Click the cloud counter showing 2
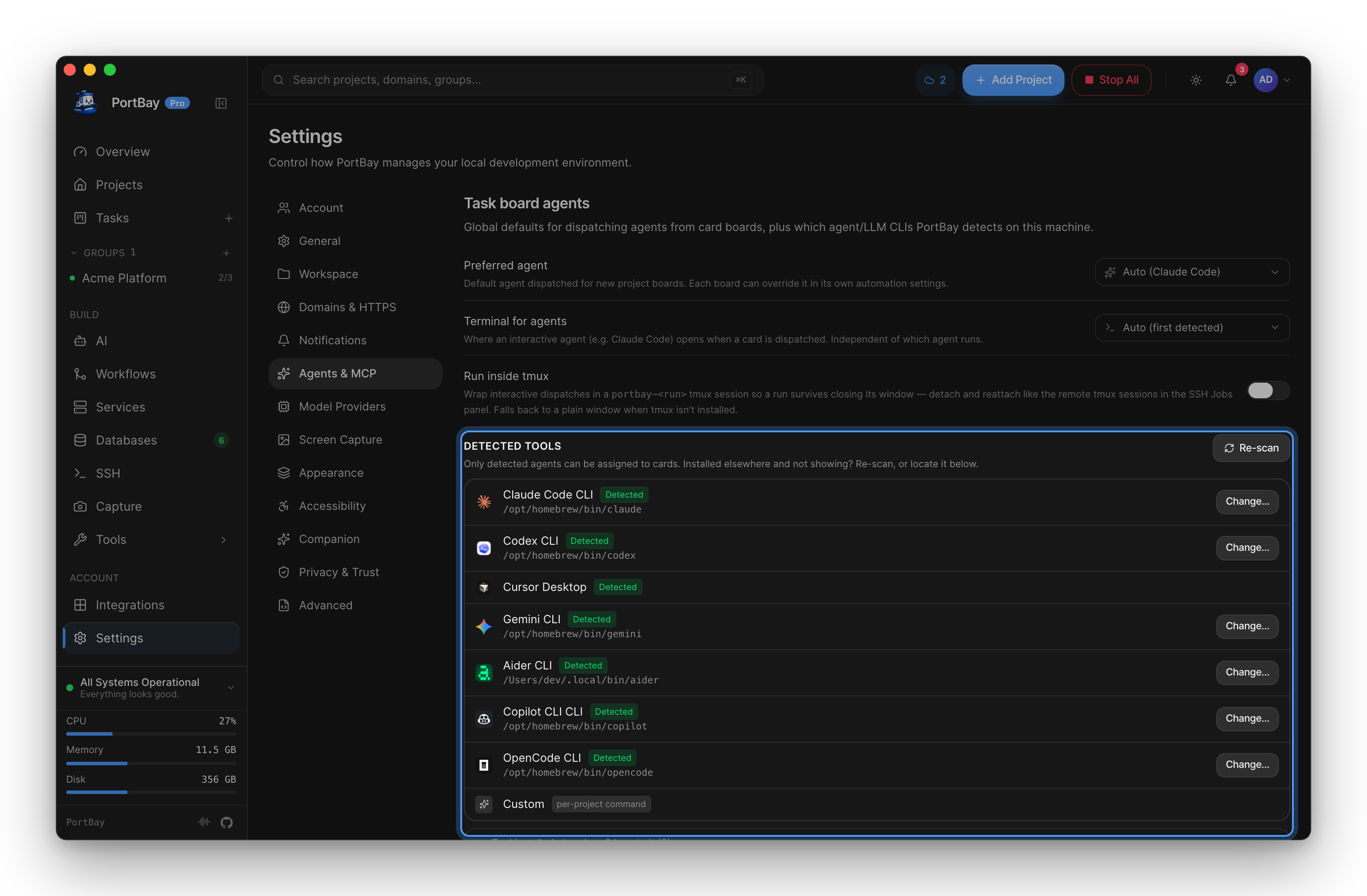 (x=935, y=81)
